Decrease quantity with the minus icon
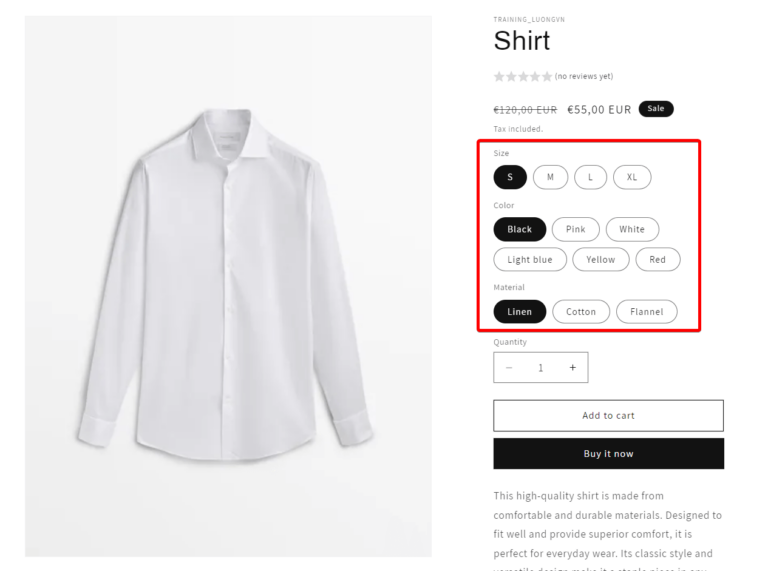 (509, 367)
